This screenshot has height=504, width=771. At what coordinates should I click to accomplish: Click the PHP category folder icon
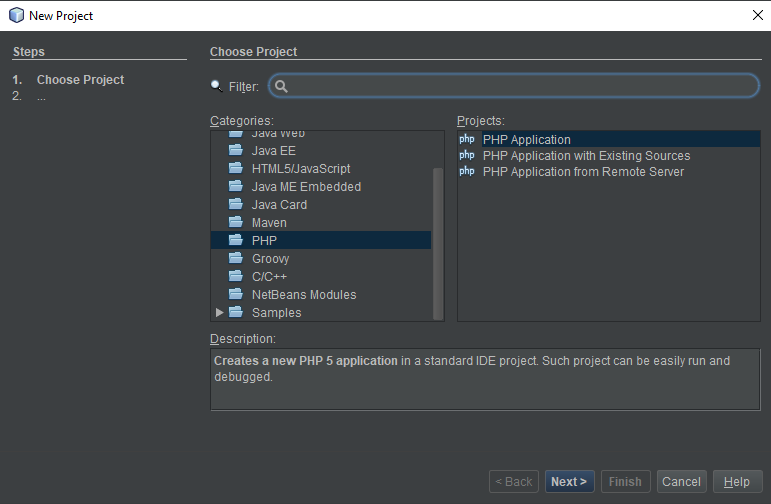coord(236,240)
